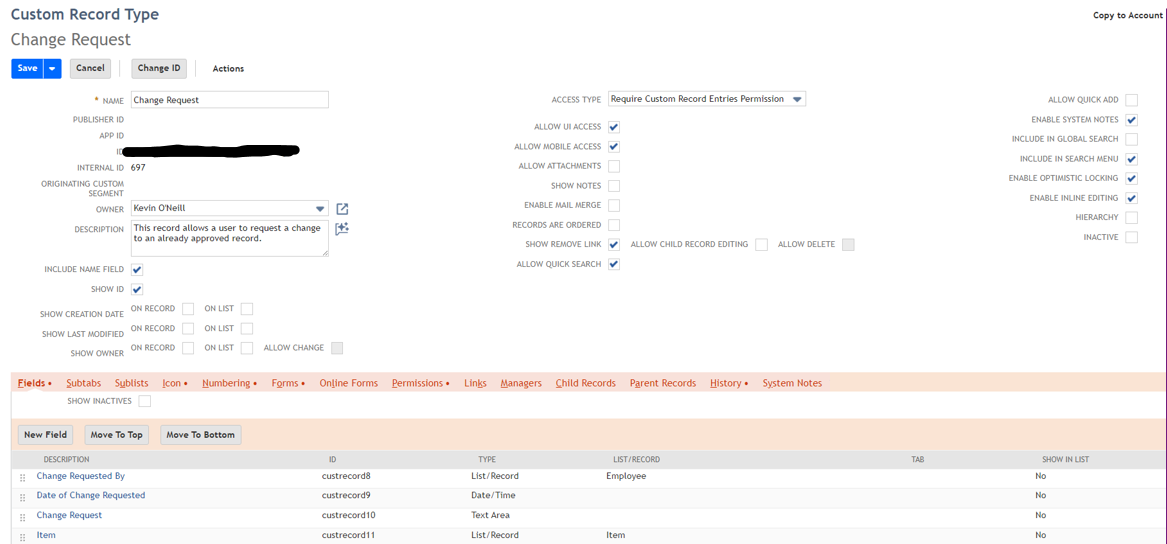Enable Allow Child Record Editing checkbox

(761, 245)
